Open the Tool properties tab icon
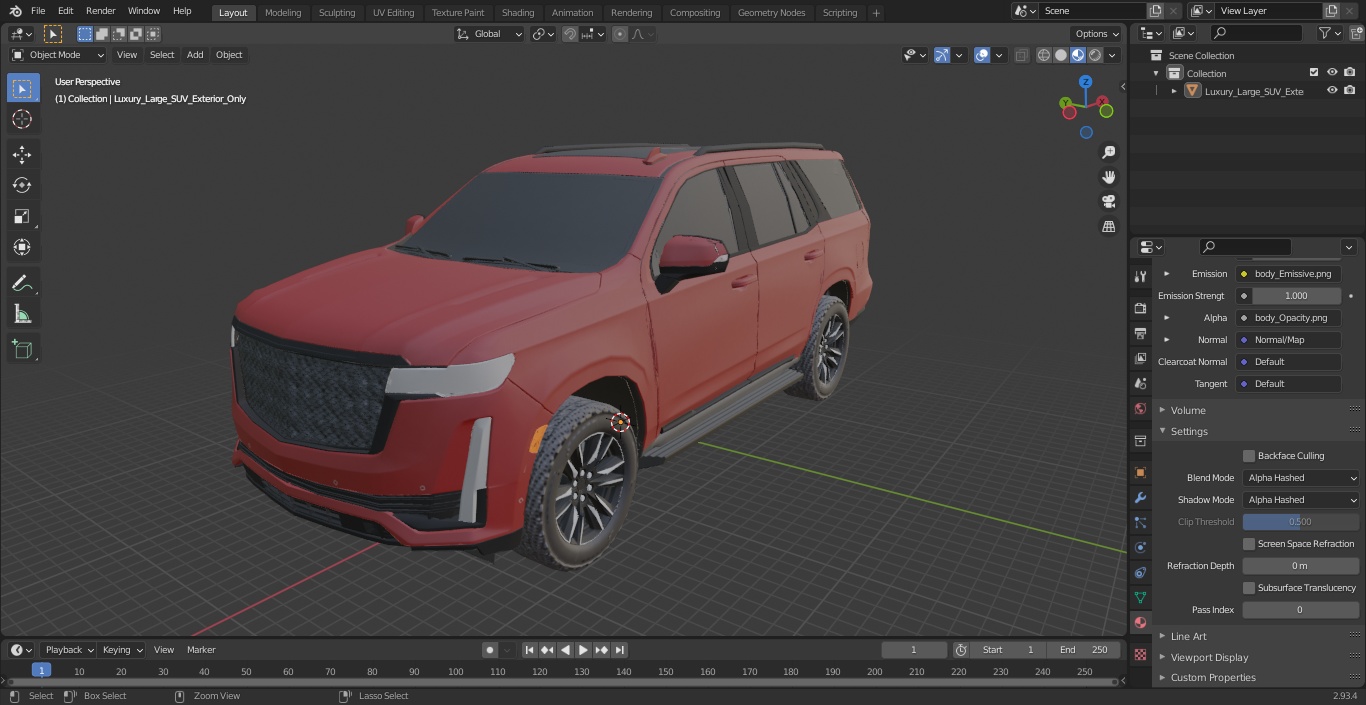1366x705 pixels. coord(1140,276)
